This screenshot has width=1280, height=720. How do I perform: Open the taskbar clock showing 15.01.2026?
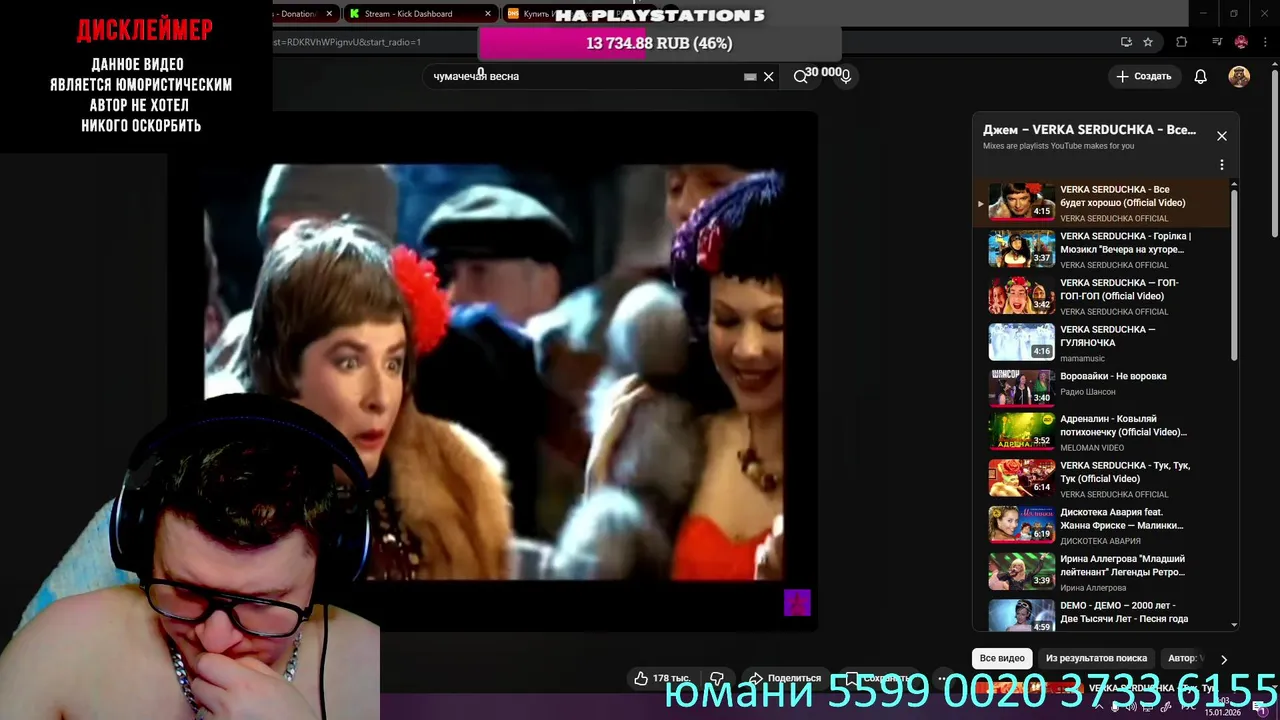click(x=1224, y=707)
